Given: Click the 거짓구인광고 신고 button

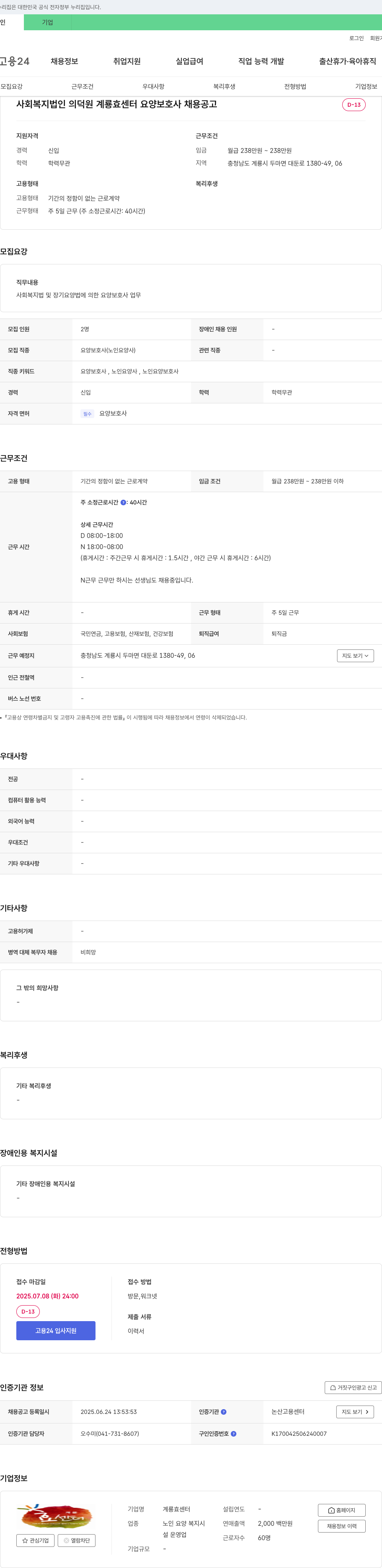Looking at the screenshot, I should click(353, 1387).
